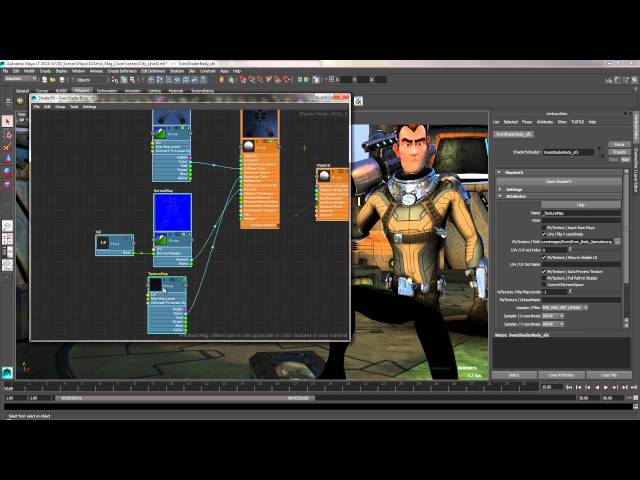Click the current frame number field in timeline
The height and width of the screenshot is (480, 640).
(x=550, y=387)
